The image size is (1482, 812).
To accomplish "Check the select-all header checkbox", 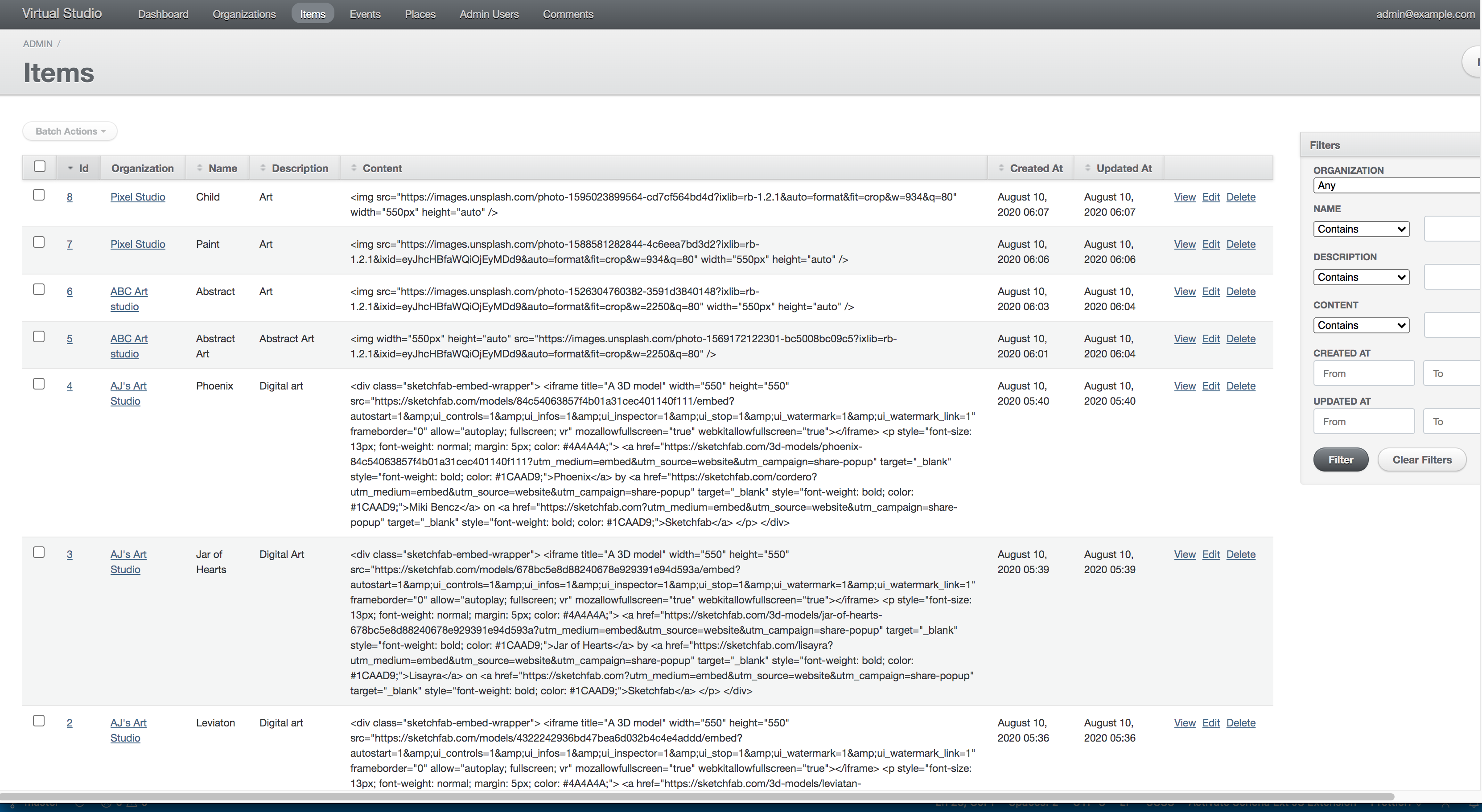I will click(39, 166).
